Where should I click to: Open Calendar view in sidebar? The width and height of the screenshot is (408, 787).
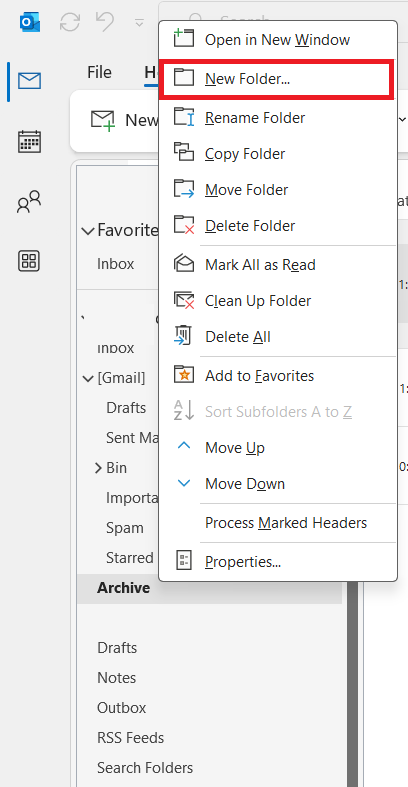[30, 141]
